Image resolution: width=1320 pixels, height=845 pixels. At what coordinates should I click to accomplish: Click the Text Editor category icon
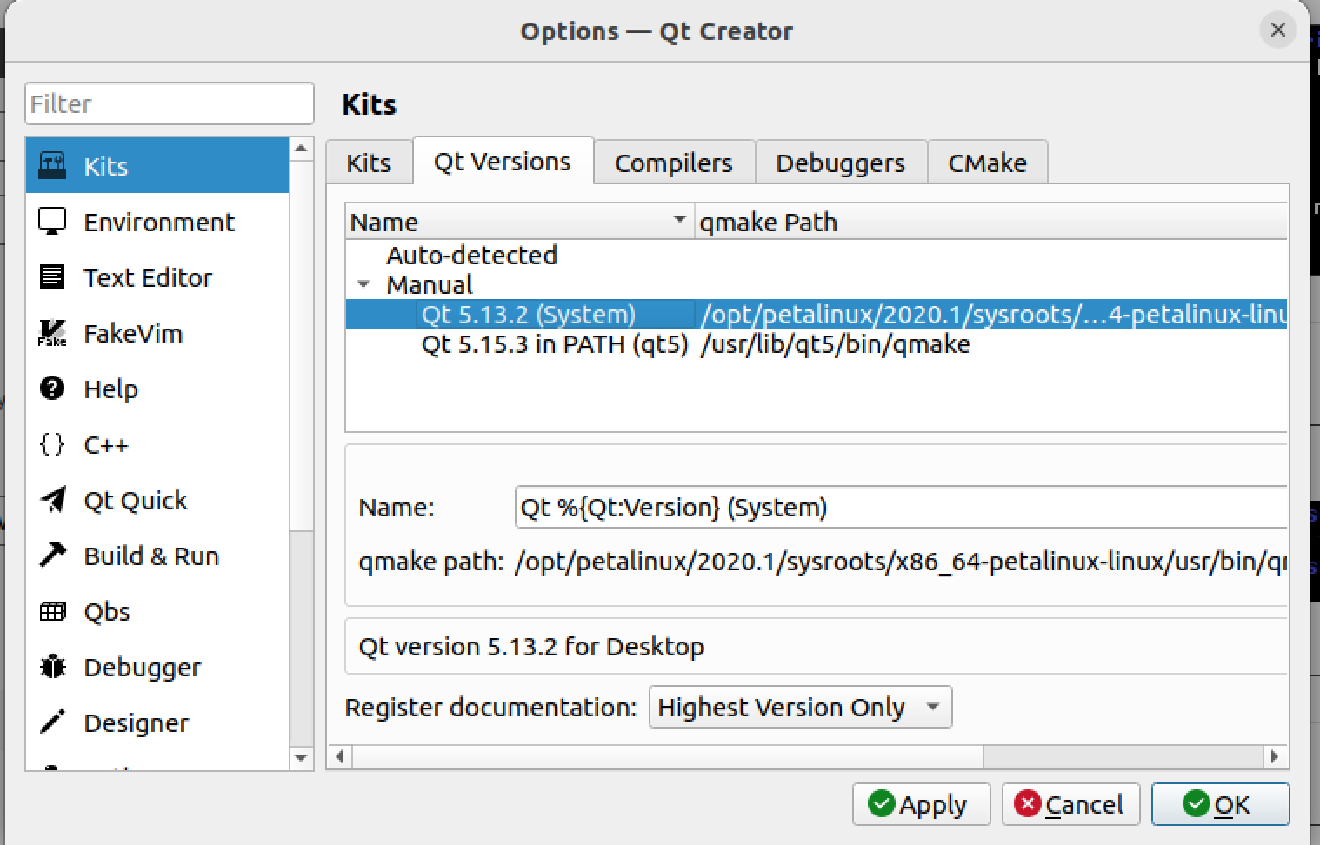(52, 277)
